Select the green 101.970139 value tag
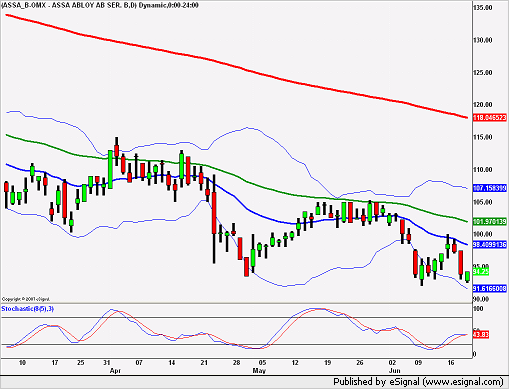Viewport: 509px width, 389px height. pyautogui.click(x=490, y=221)
